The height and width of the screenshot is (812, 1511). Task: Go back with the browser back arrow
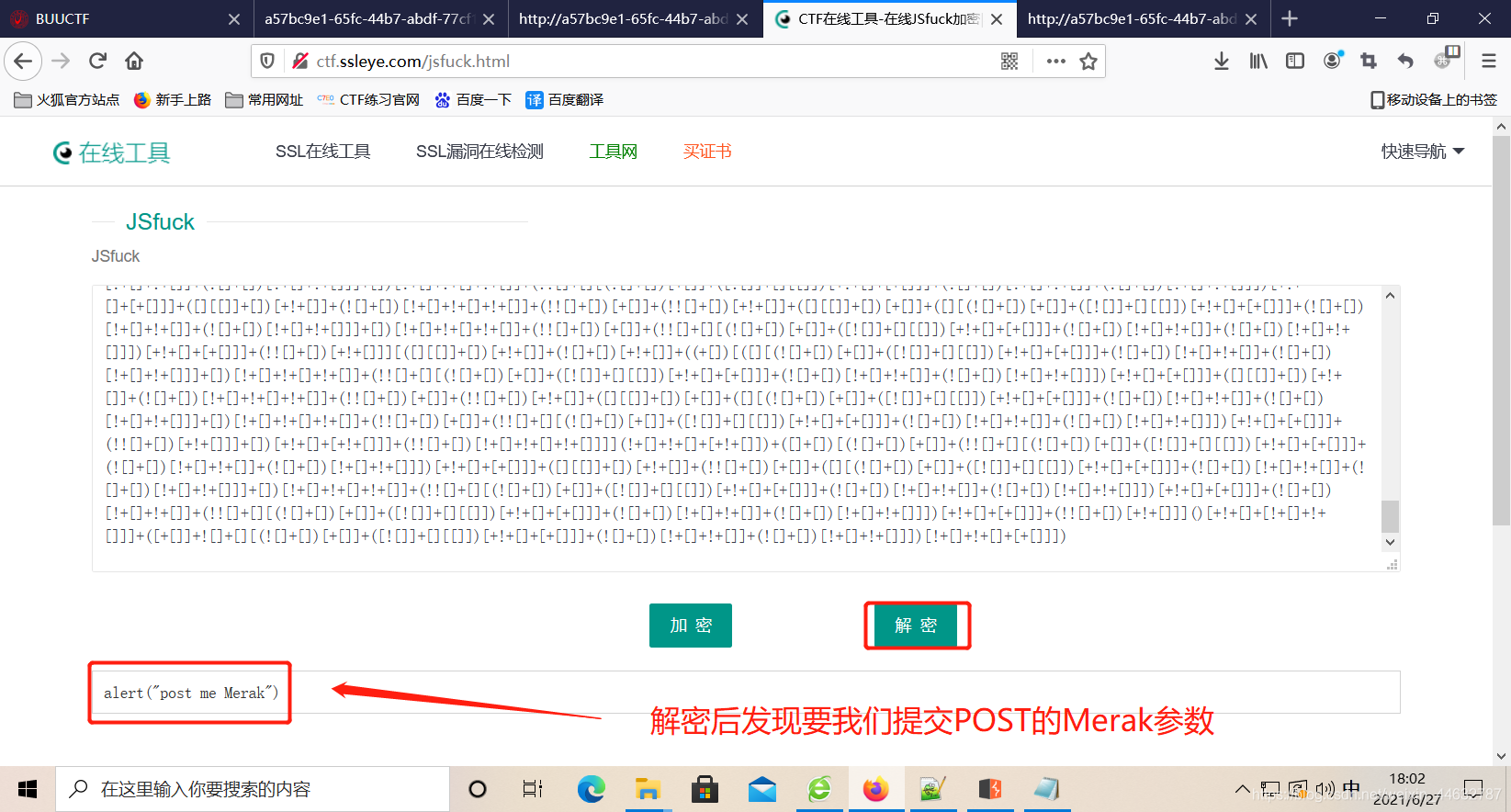pos(23,62)
